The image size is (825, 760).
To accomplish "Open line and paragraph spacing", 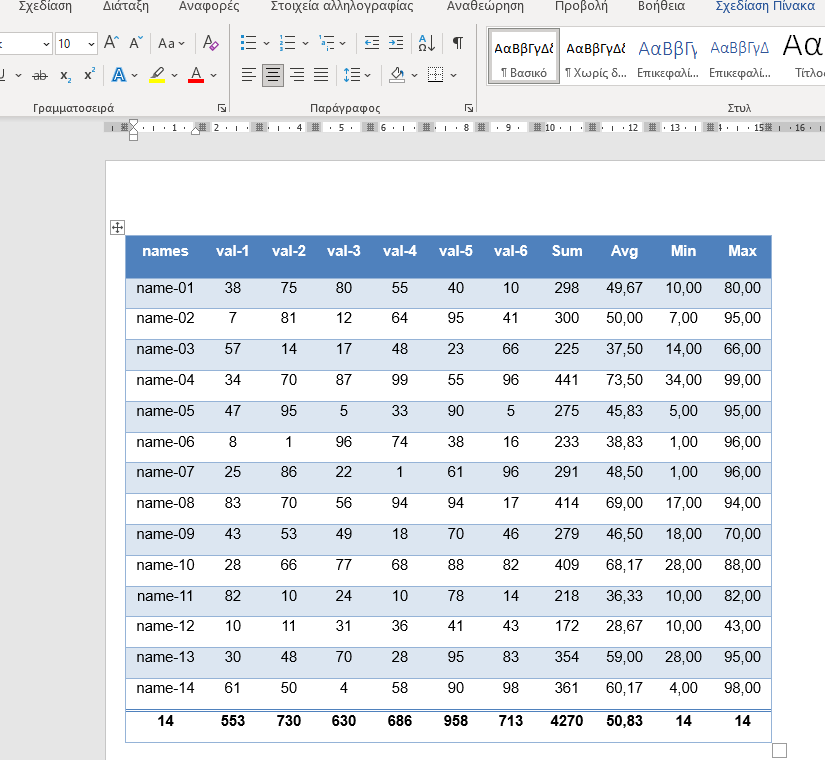I will click(352, 75).
